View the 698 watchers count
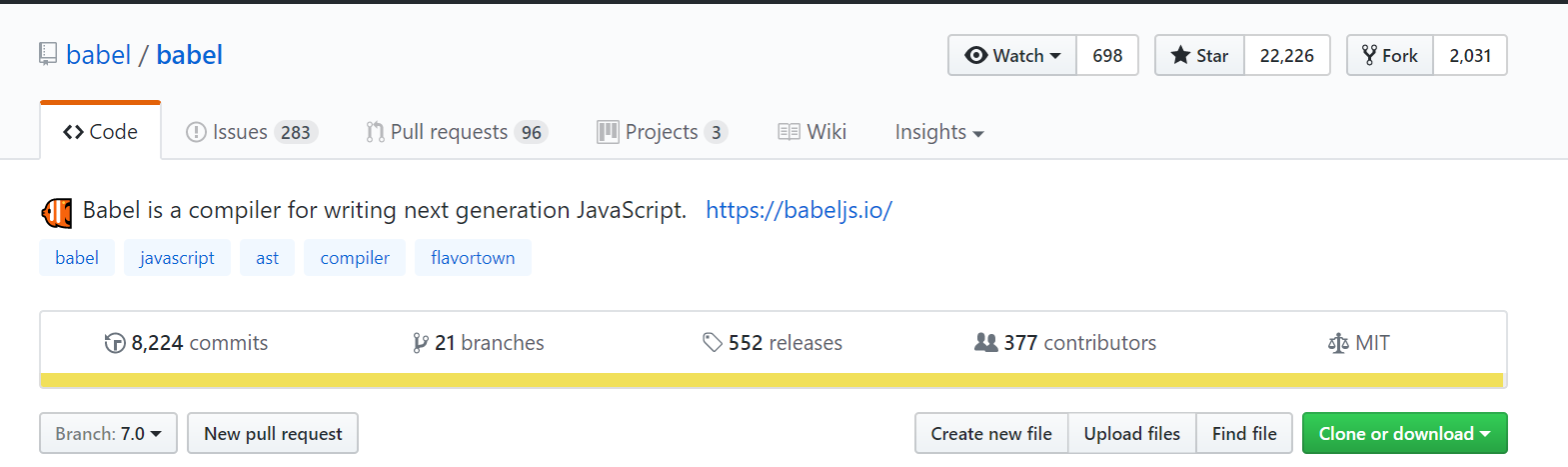1568x467 pixels. point(1107,55)
